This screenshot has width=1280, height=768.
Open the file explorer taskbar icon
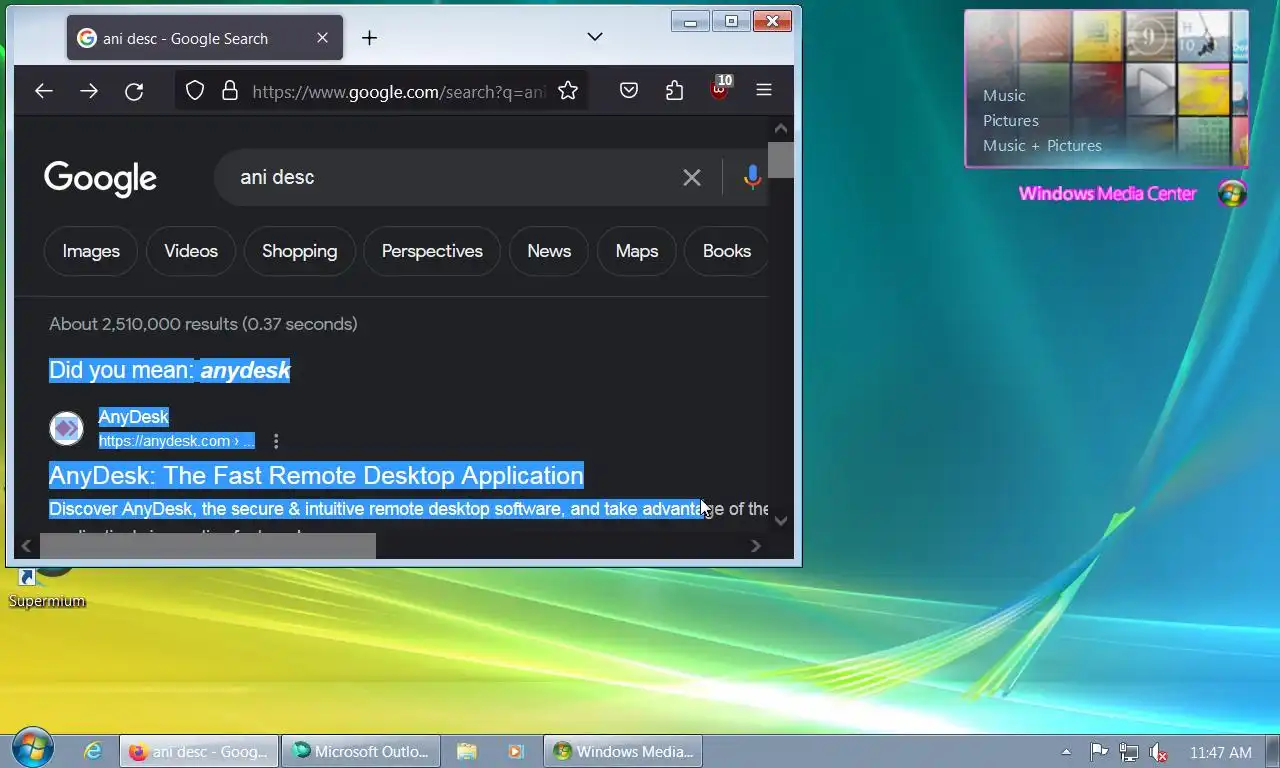tap(467, 752)
